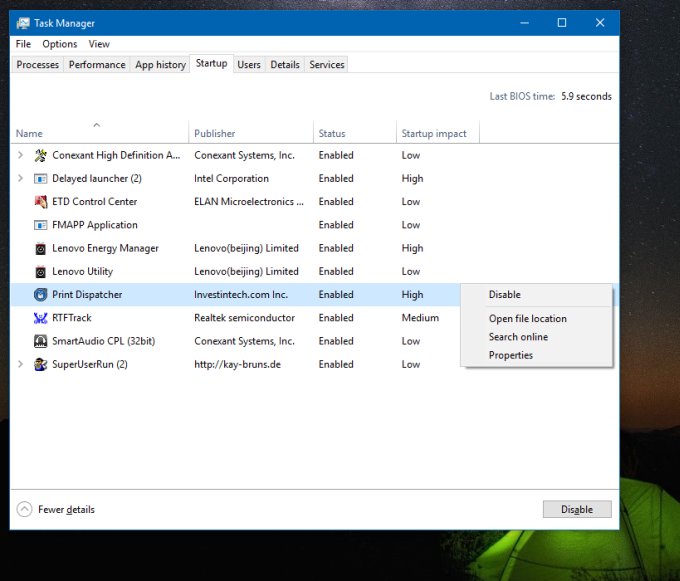The width and height of the screenshot is (680, 581).
Task: Expand the Conexant High Definition Audio entry
Action: click(x=21, y=156)
